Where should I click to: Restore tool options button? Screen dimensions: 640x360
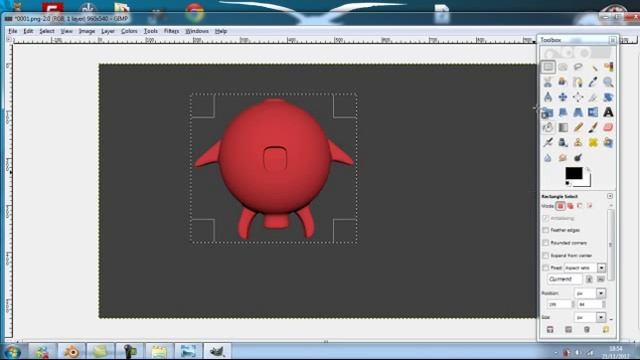(x=568, y=329)
